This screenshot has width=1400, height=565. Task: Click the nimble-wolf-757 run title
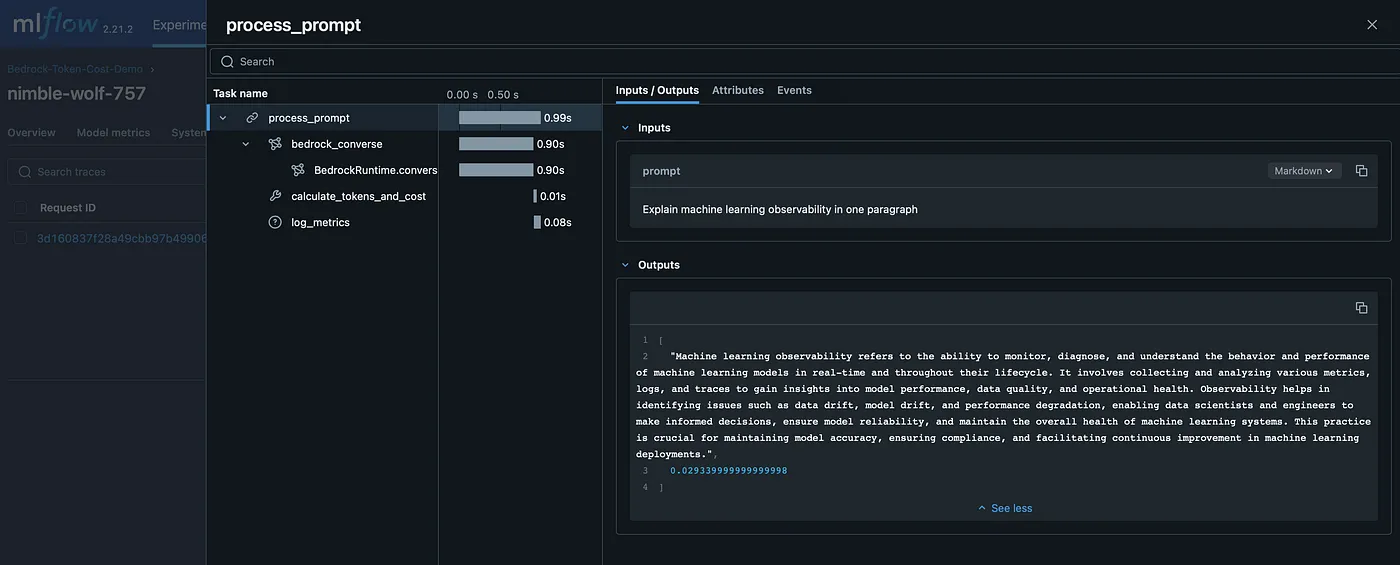click(77, 94)
